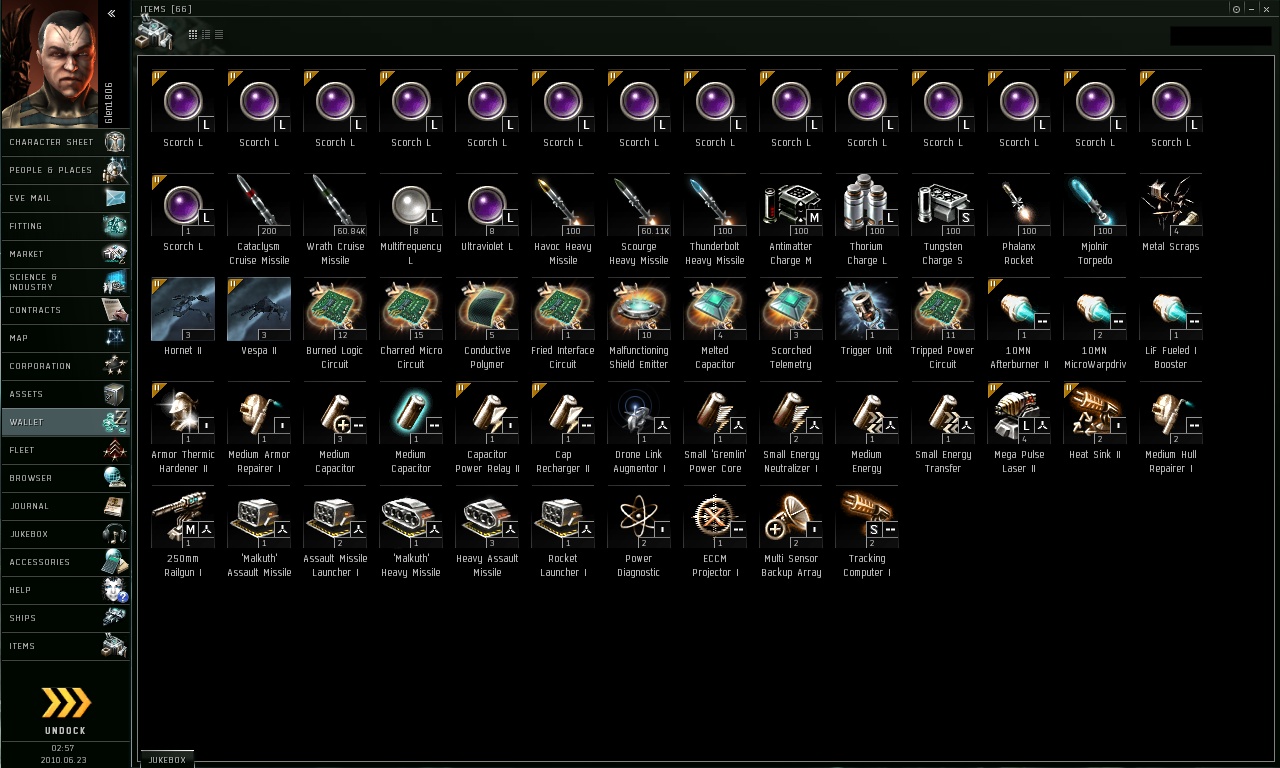Select the Mjolnir Torpedo stack
Image resolution: width=1280 pixels, height=768 pixels.
pyautogui.click(x=1095, y=220)
